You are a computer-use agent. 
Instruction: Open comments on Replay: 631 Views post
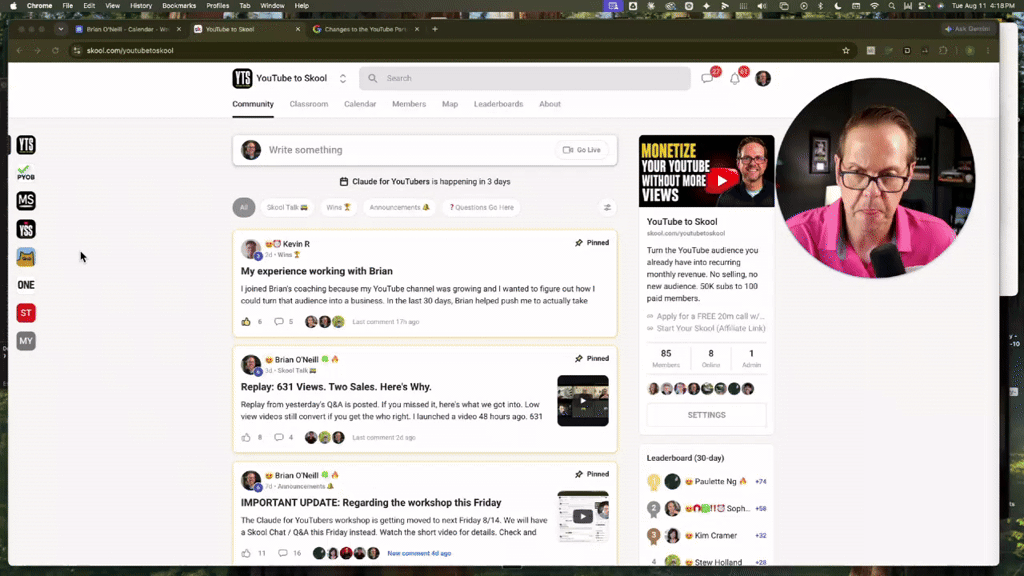[x=279, y=438]
